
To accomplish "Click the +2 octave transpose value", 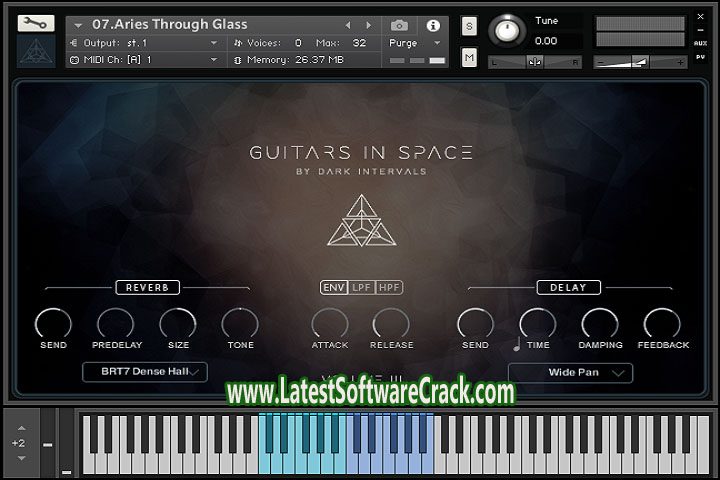I will pos(18,443).
